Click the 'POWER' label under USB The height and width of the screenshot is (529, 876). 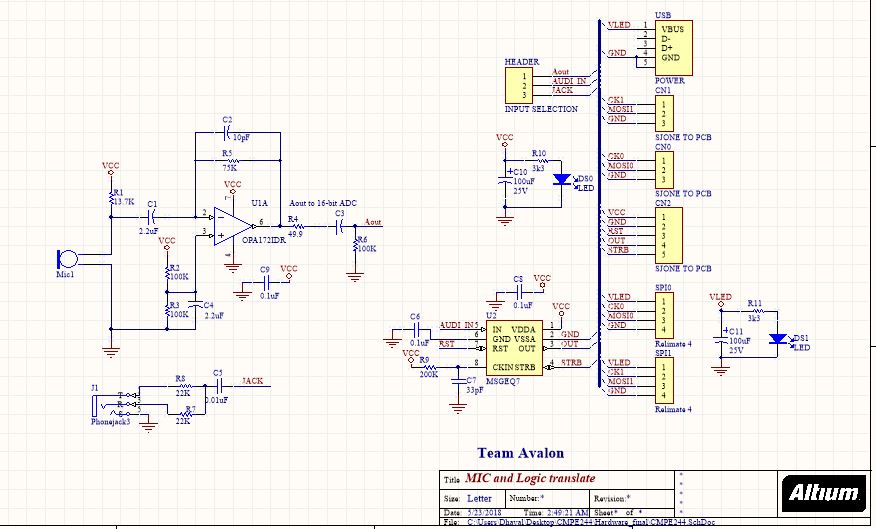(670, 80)
